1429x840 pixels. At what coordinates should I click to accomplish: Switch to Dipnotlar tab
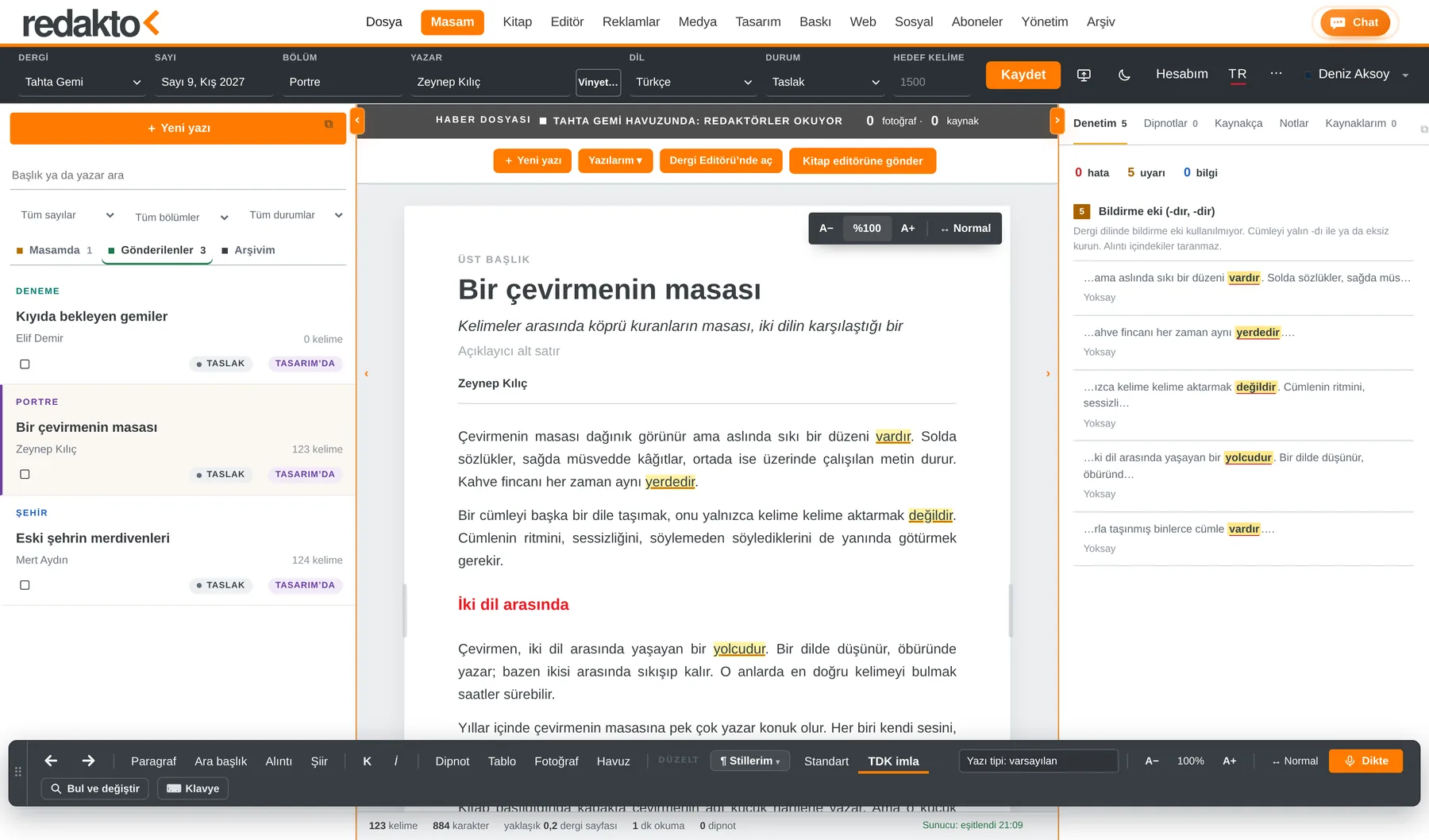tap(1170, 123)
